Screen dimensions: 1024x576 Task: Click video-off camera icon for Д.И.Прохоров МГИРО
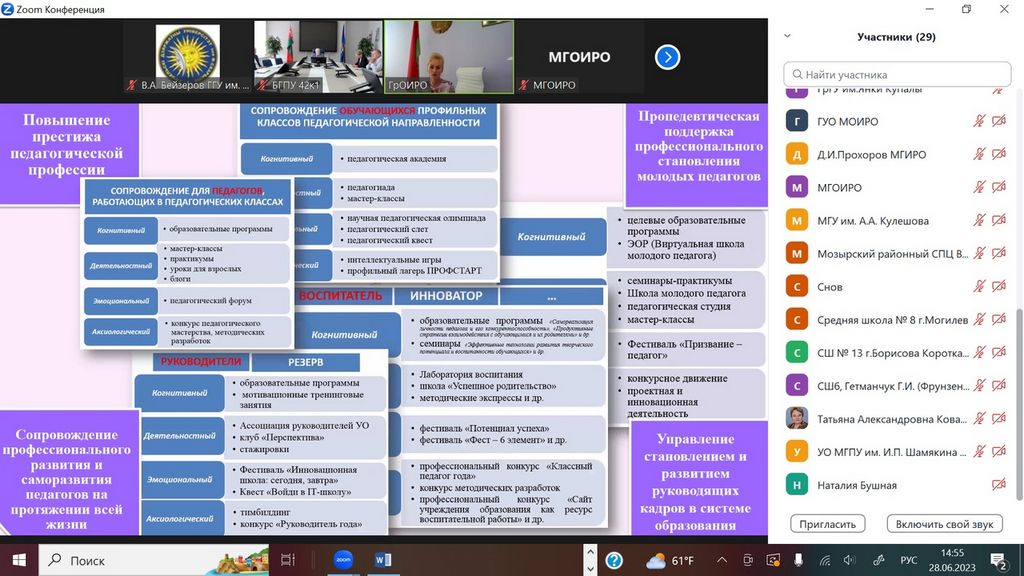[x=998, y=155]
